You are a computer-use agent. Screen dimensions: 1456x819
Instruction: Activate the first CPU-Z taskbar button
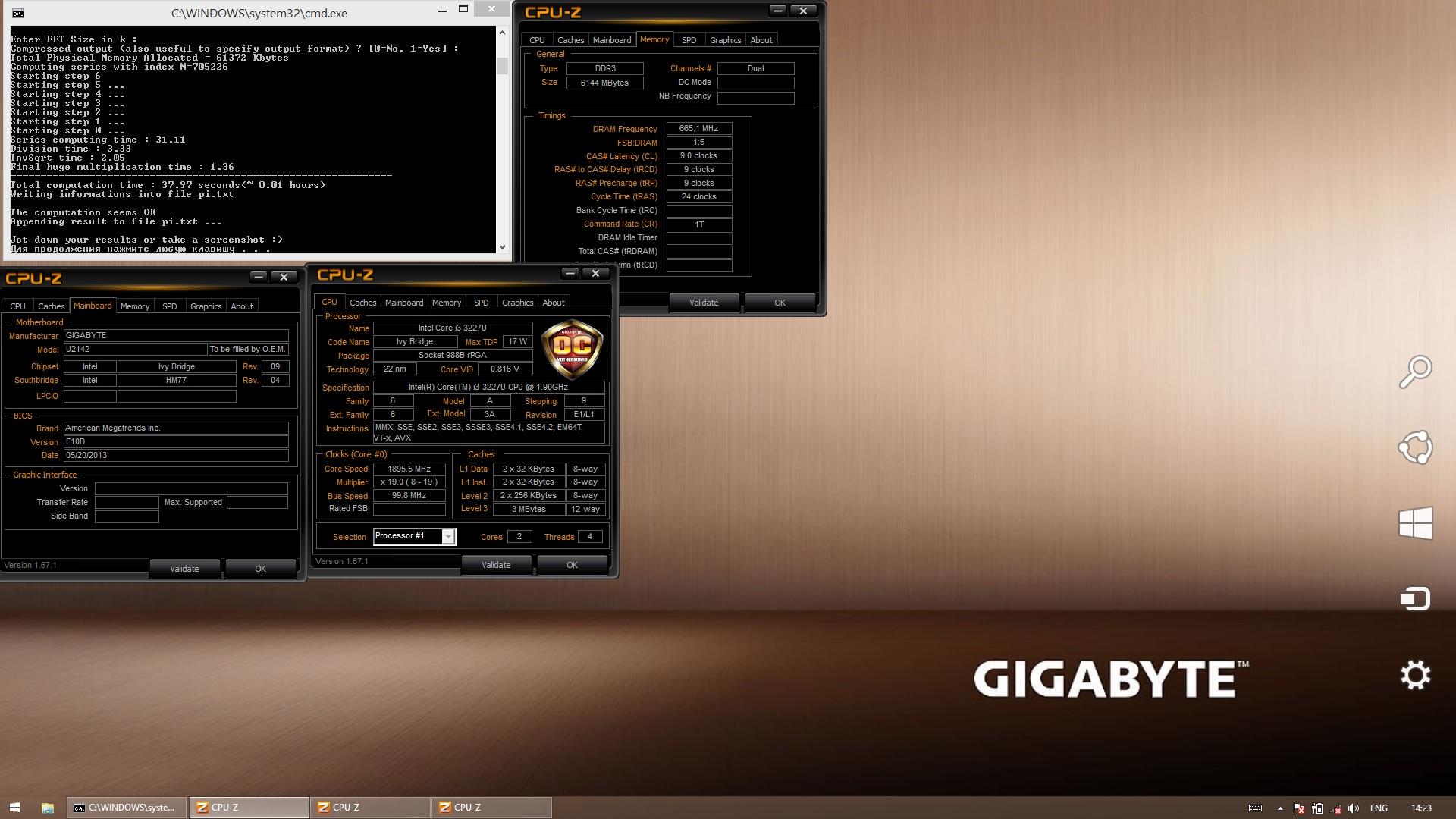coord(249,808)
